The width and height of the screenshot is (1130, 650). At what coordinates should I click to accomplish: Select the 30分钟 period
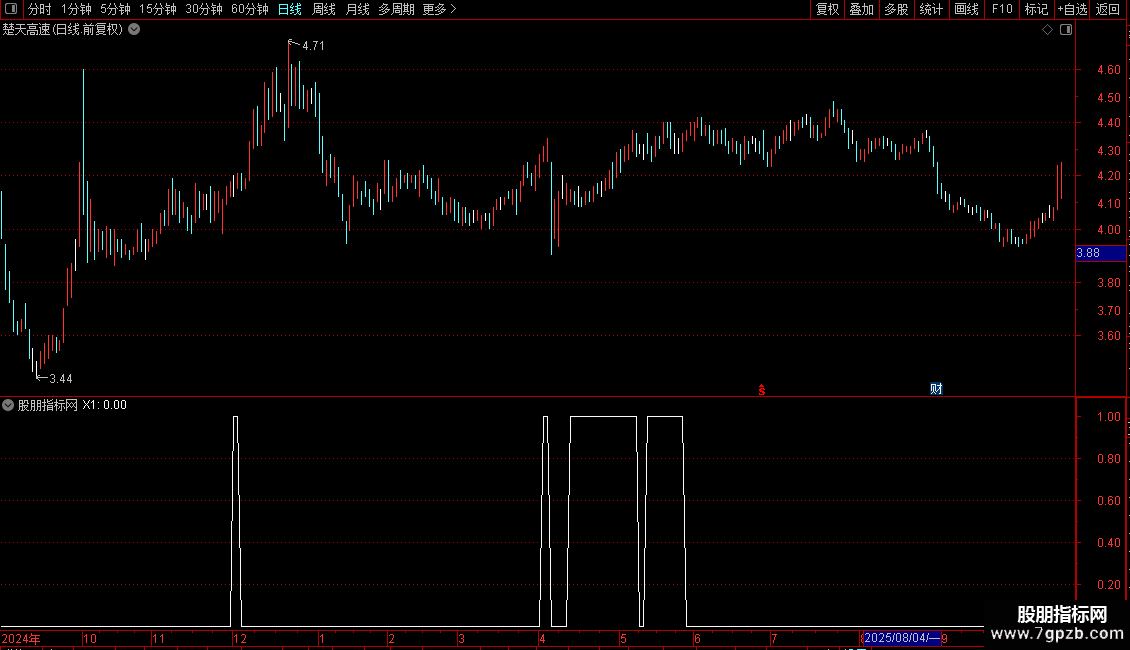[x=204, y=9]
